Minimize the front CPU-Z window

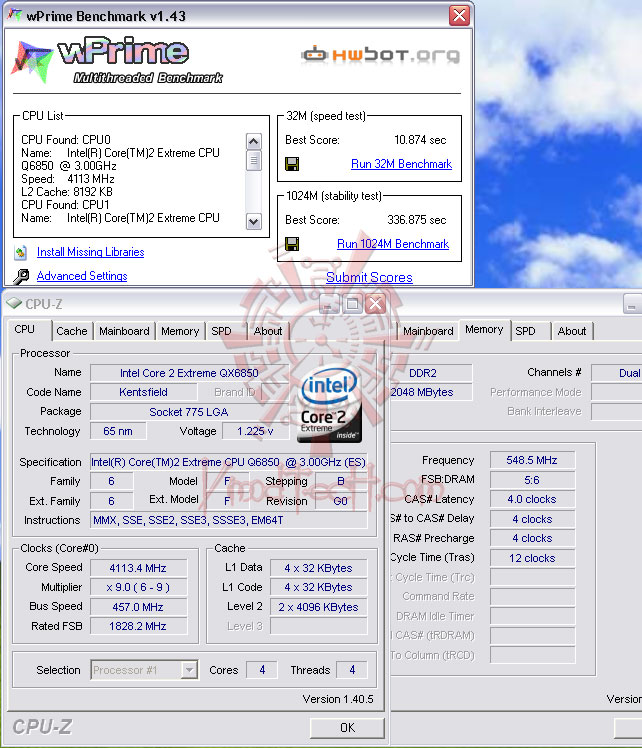click(330, 304)
